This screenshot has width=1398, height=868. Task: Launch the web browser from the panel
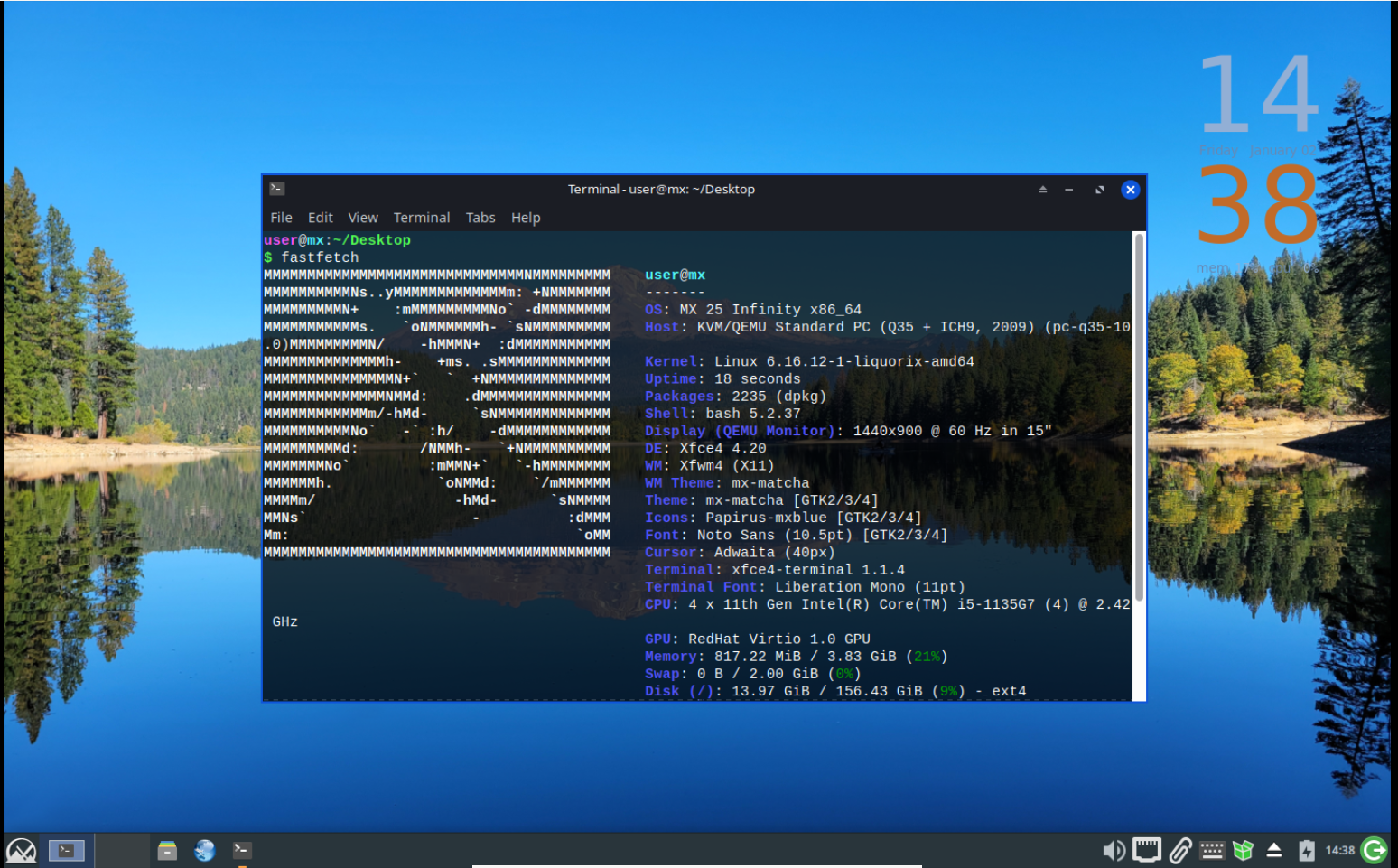coord(205,850)
